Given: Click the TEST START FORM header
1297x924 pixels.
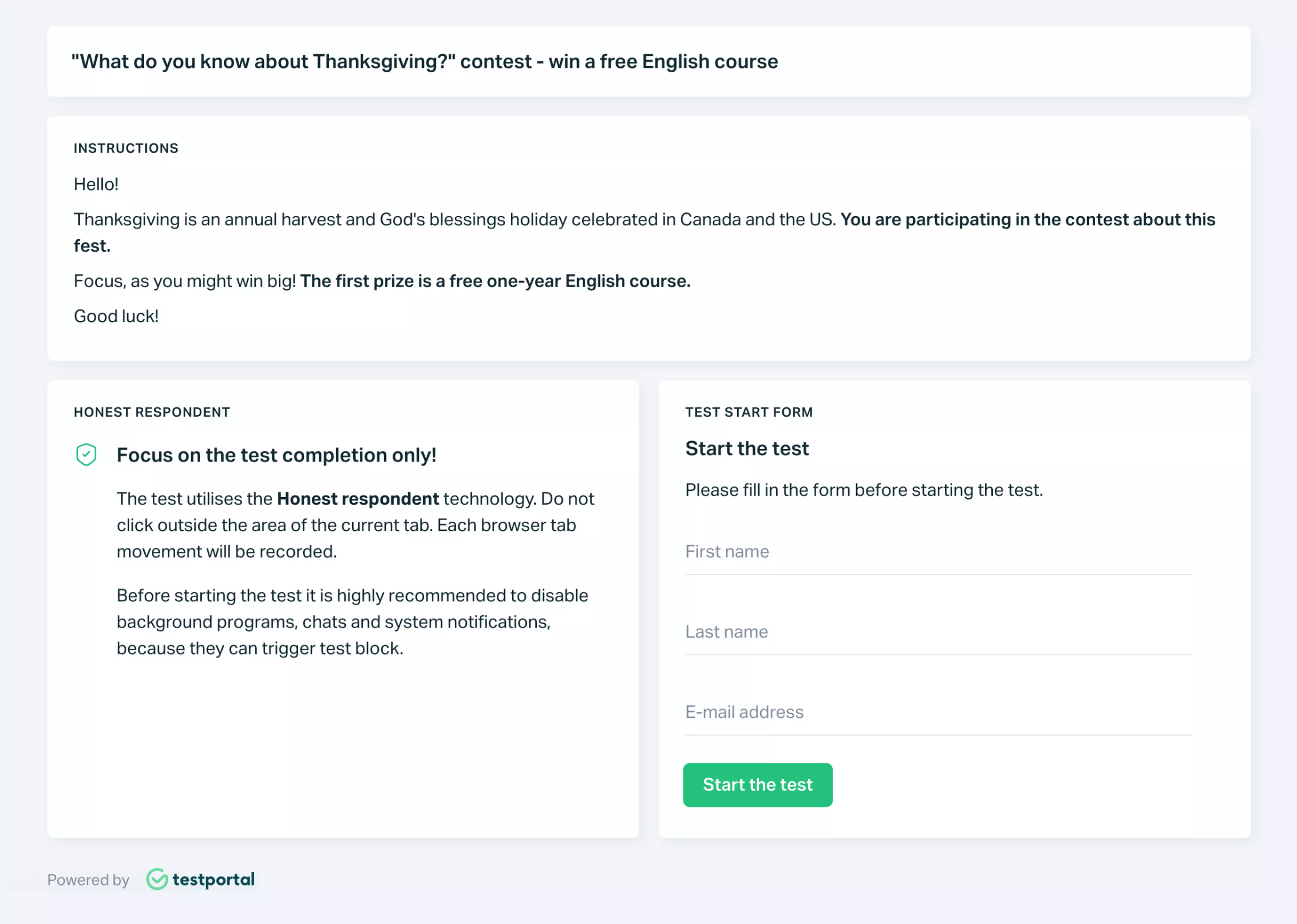Looking at the screenshot, I should [749, 412].
